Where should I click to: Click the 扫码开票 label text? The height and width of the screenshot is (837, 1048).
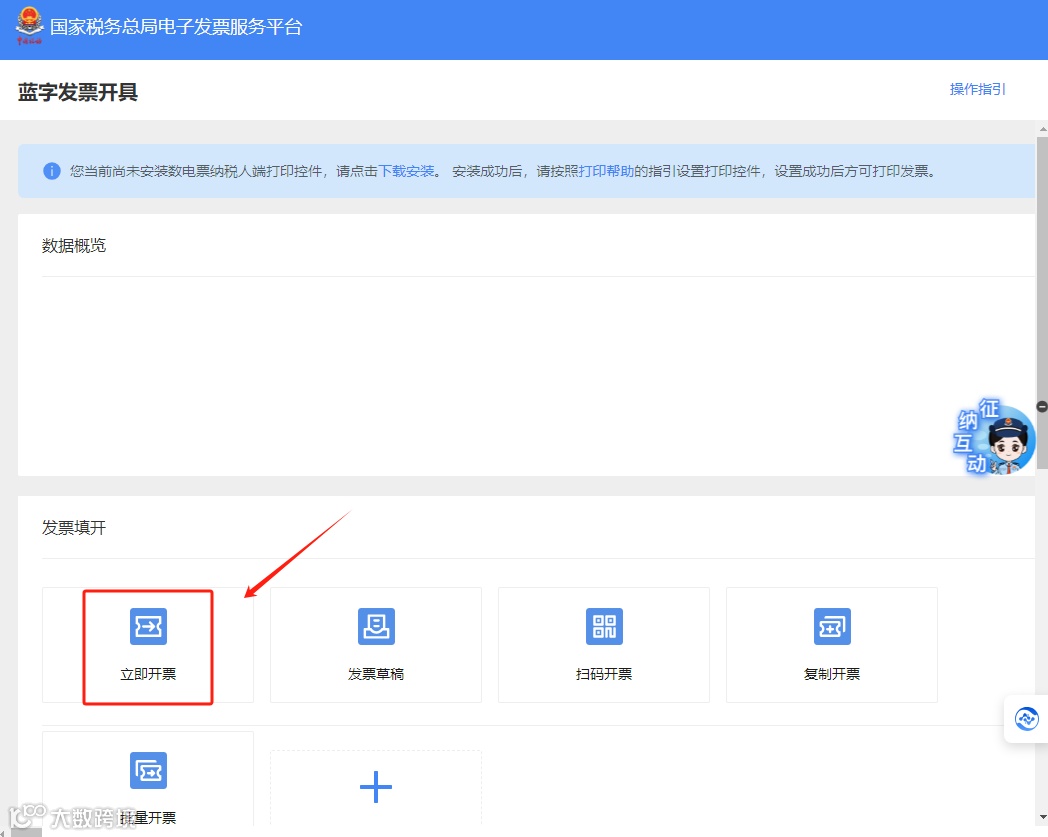[x=604, y=674]
